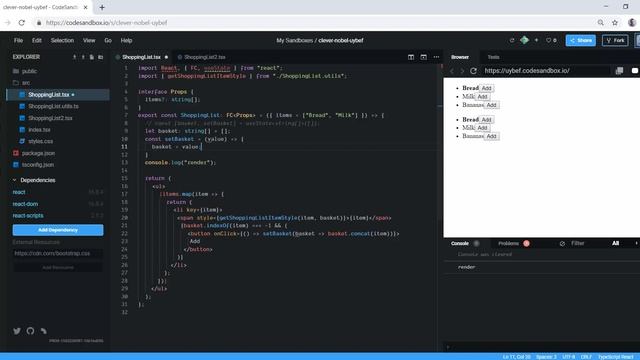Click the editor preview layout icon

[424, 57]
